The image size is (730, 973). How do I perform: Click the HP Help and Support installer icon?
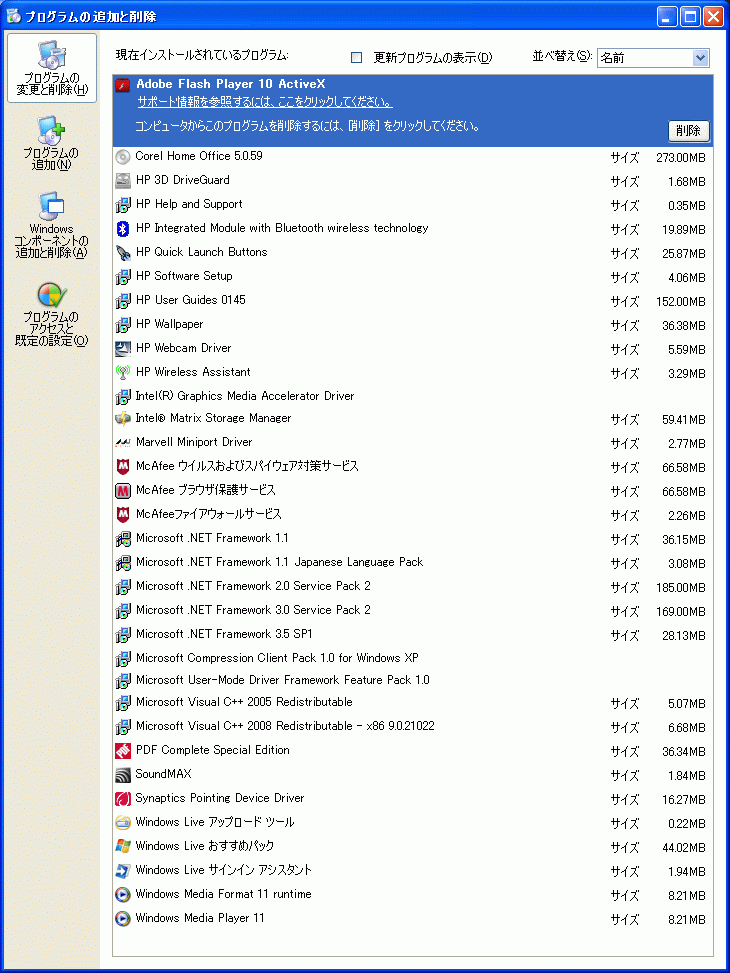[123, 204]
